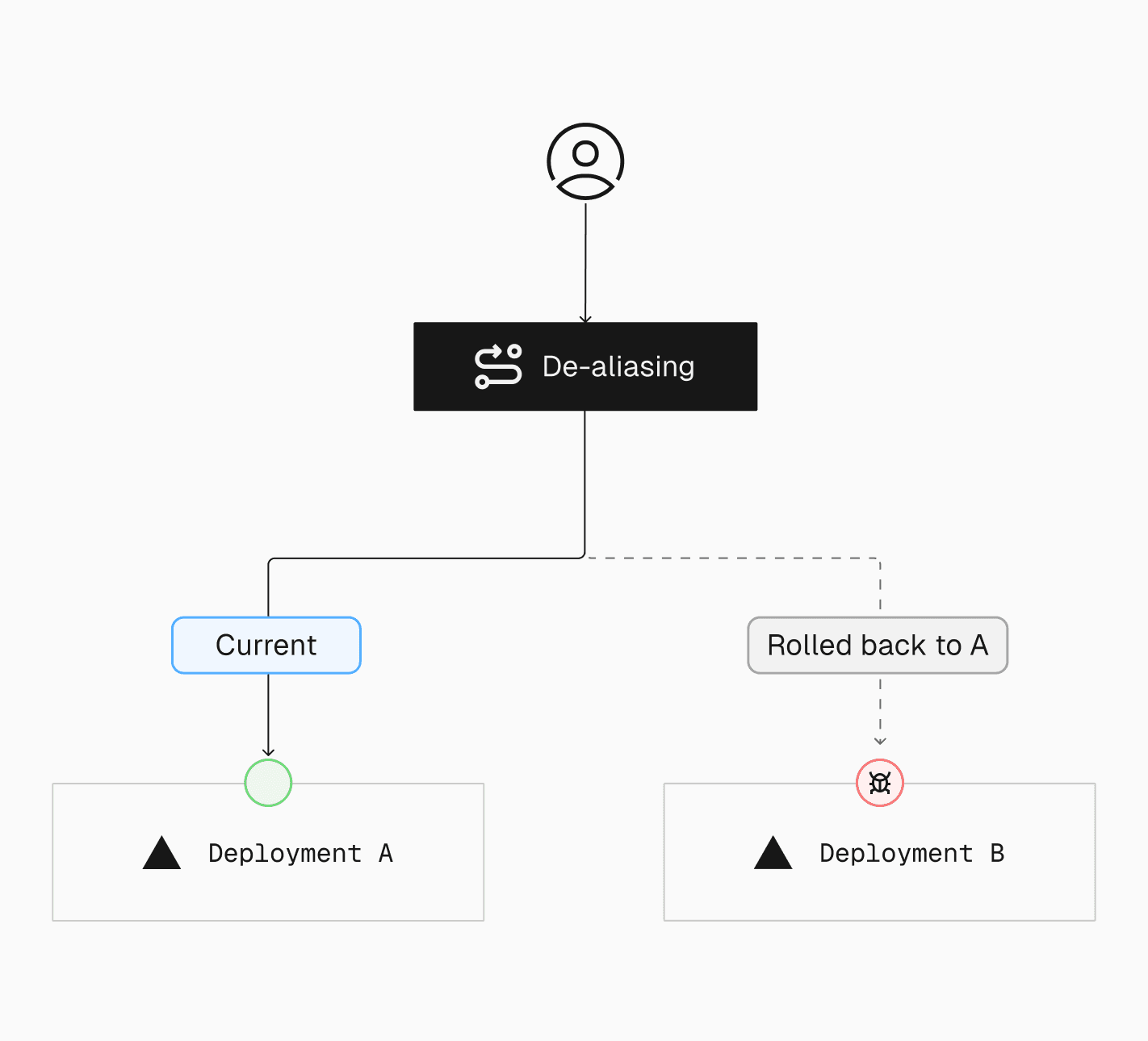Click the triangle logo next to Deployment B
The height and width of the screenshot is (1041, 1148).
(x=773, y=853)
